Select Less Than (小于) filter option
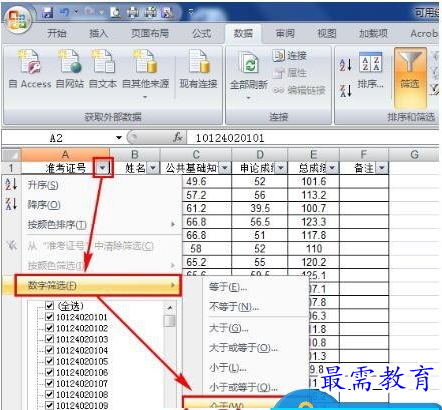The image size is (442, 410). 255,368
